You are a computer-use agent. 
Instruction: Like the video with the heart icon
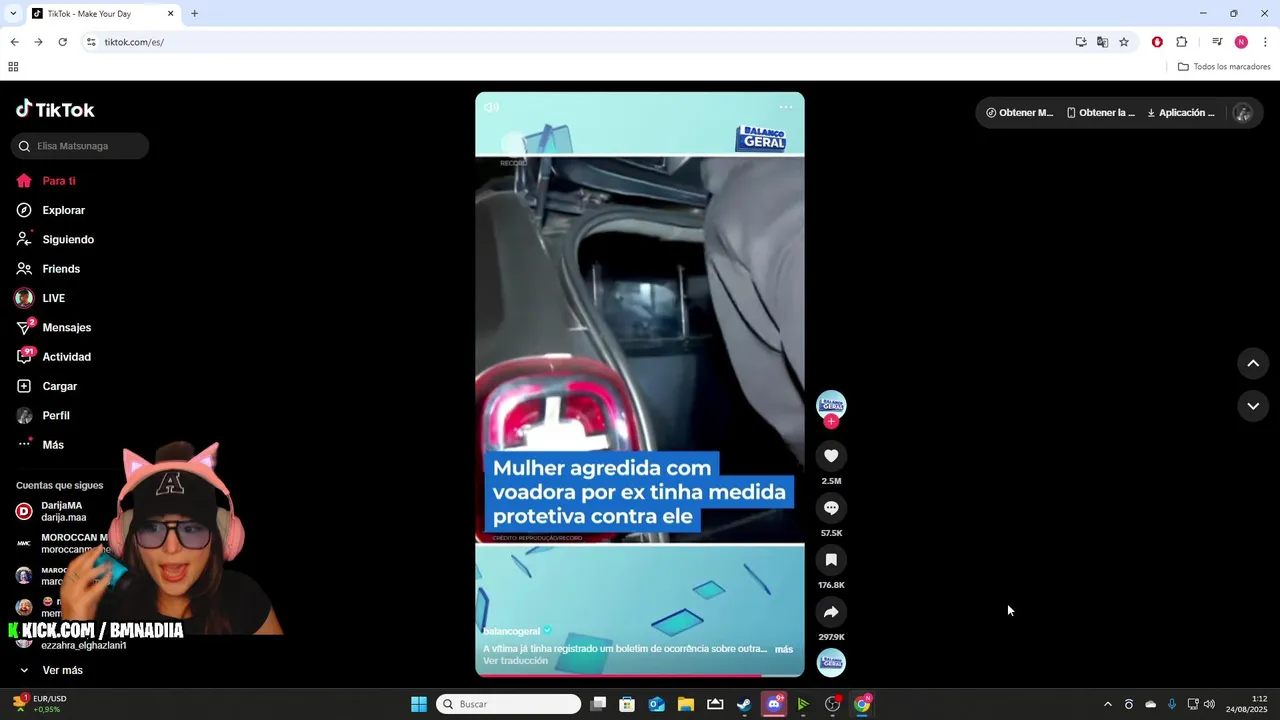[x=831, y=456]
